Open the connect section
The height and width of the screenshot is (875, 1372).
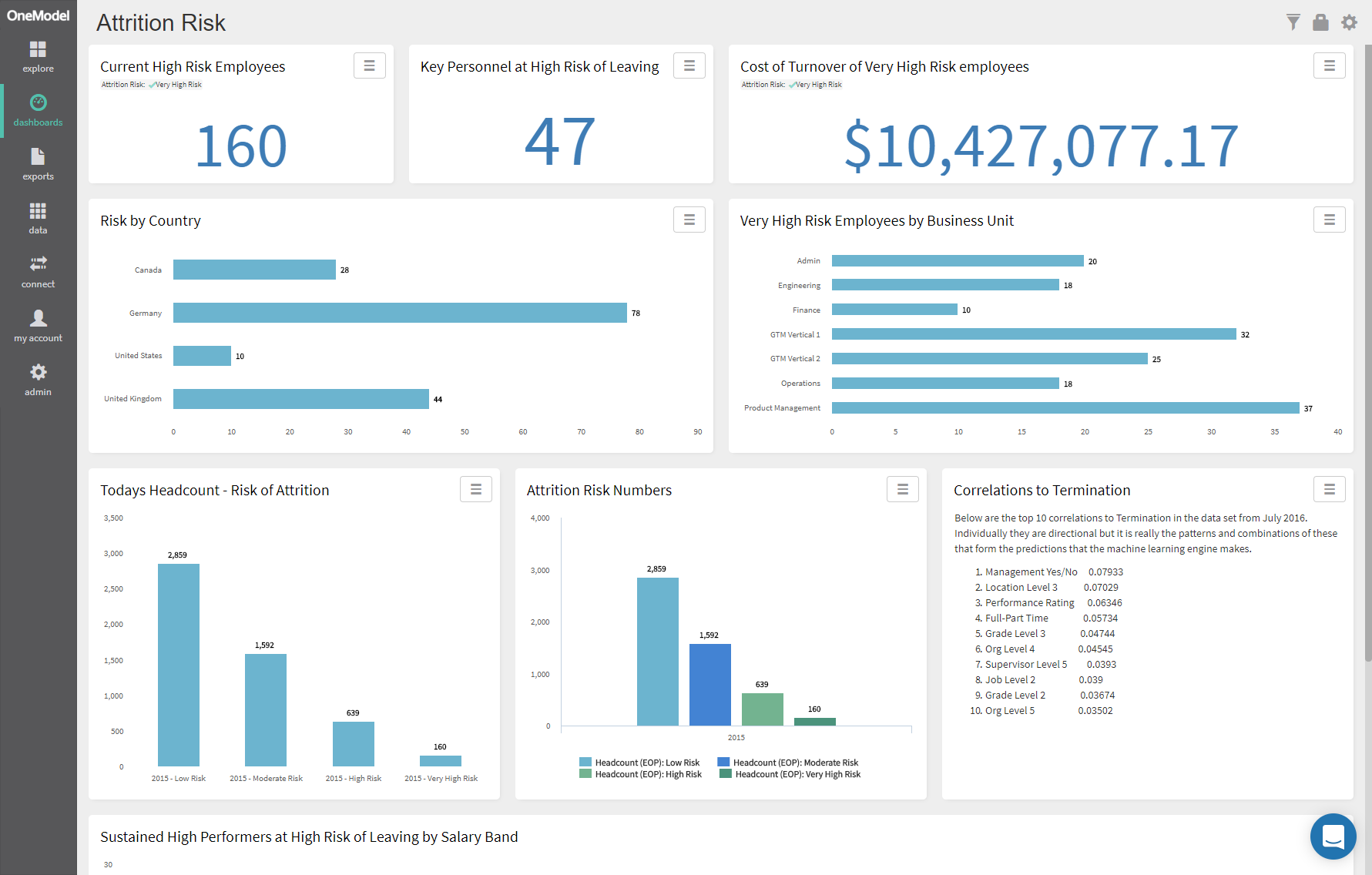[x=38, y=271]
